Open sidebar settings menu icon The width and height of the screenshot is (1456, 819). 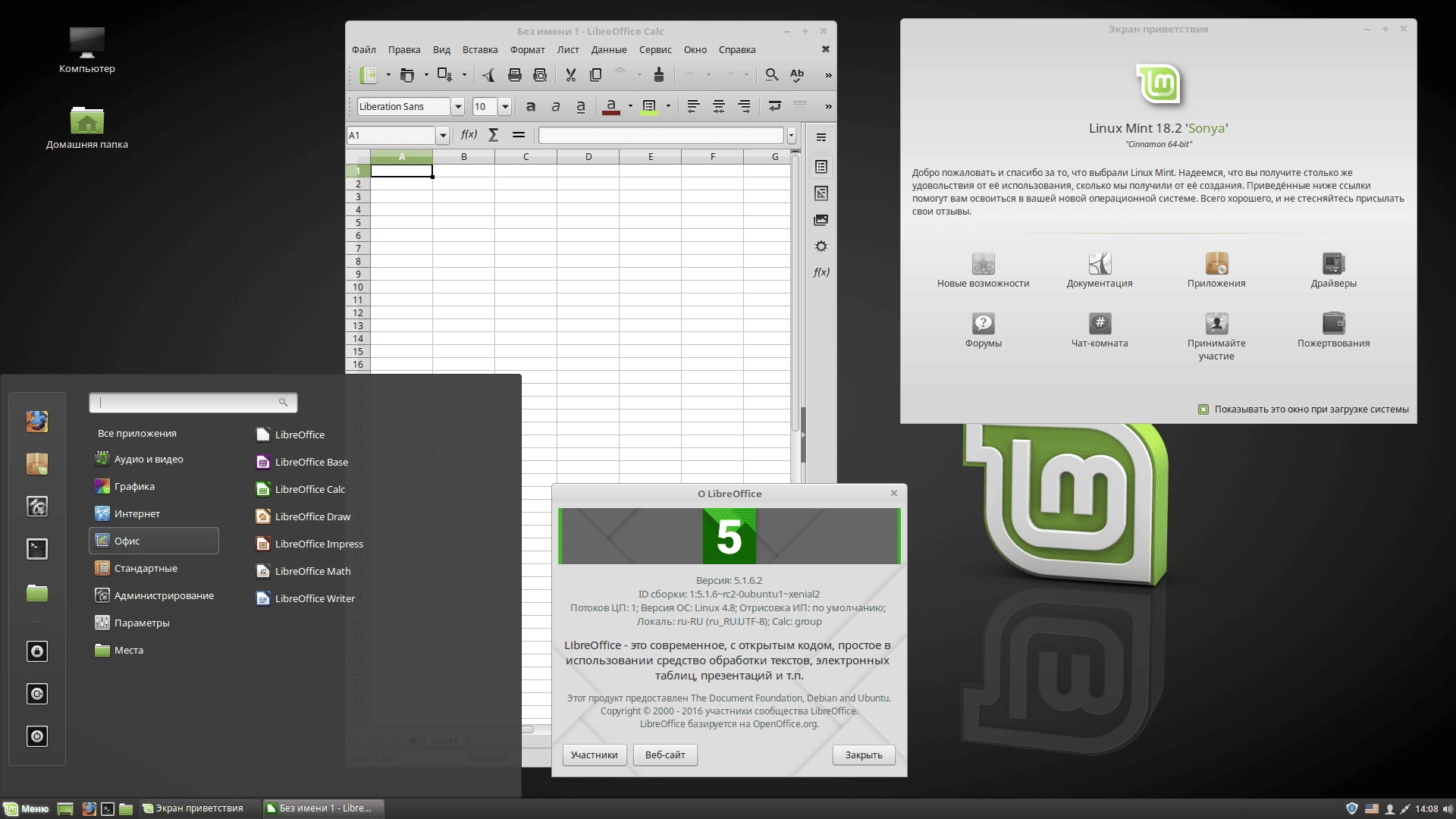(x=821, y=137)
